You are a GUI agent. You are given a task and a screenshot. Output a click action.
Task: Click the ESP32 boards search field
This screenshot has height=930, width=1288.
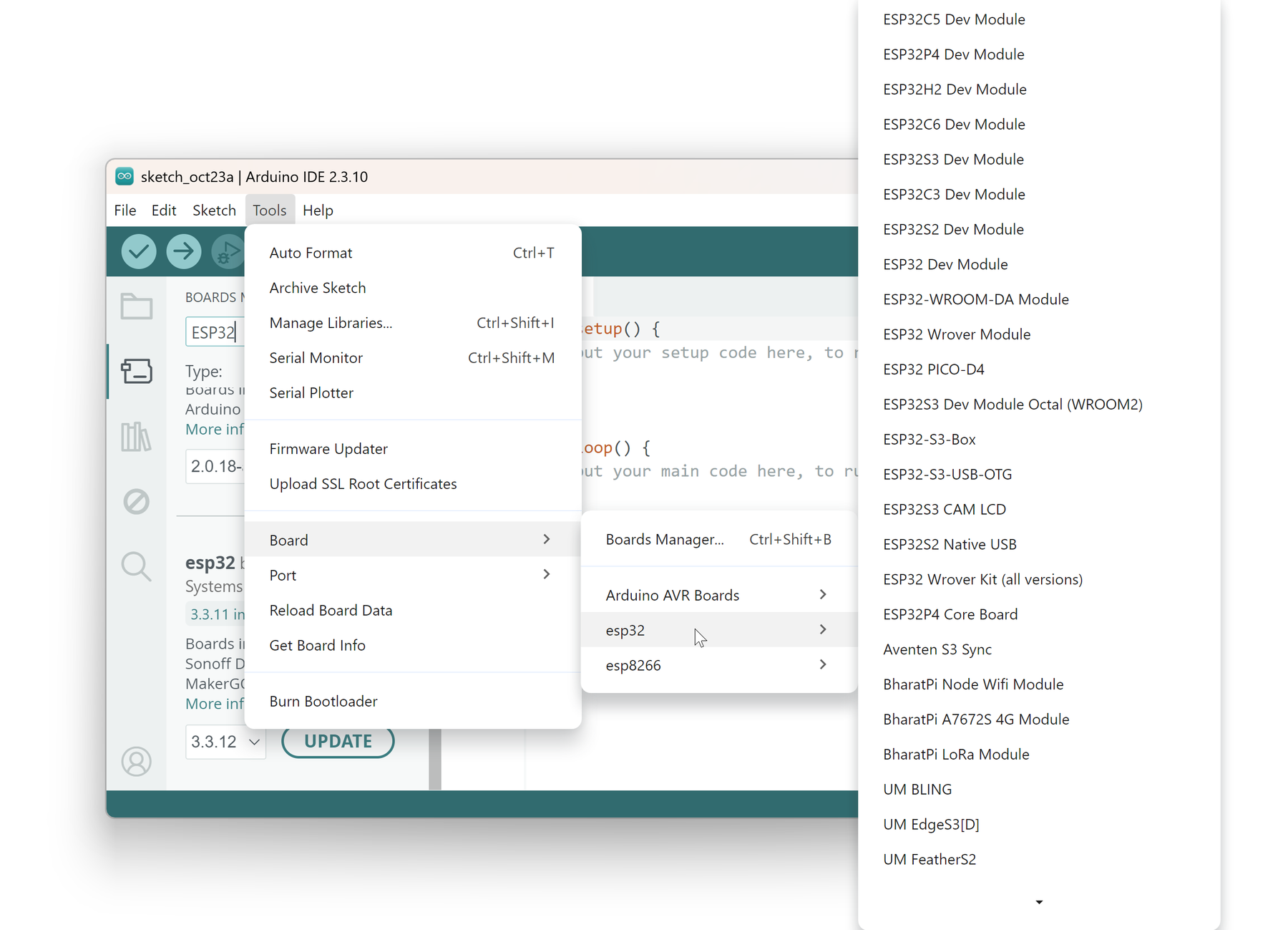coord(215,332)
